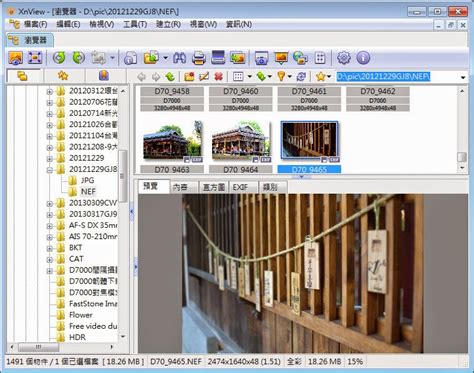This screenshot has width=474, height=373.
Task: Rotate image right with green clockwise icon
Action: point(78,58)
